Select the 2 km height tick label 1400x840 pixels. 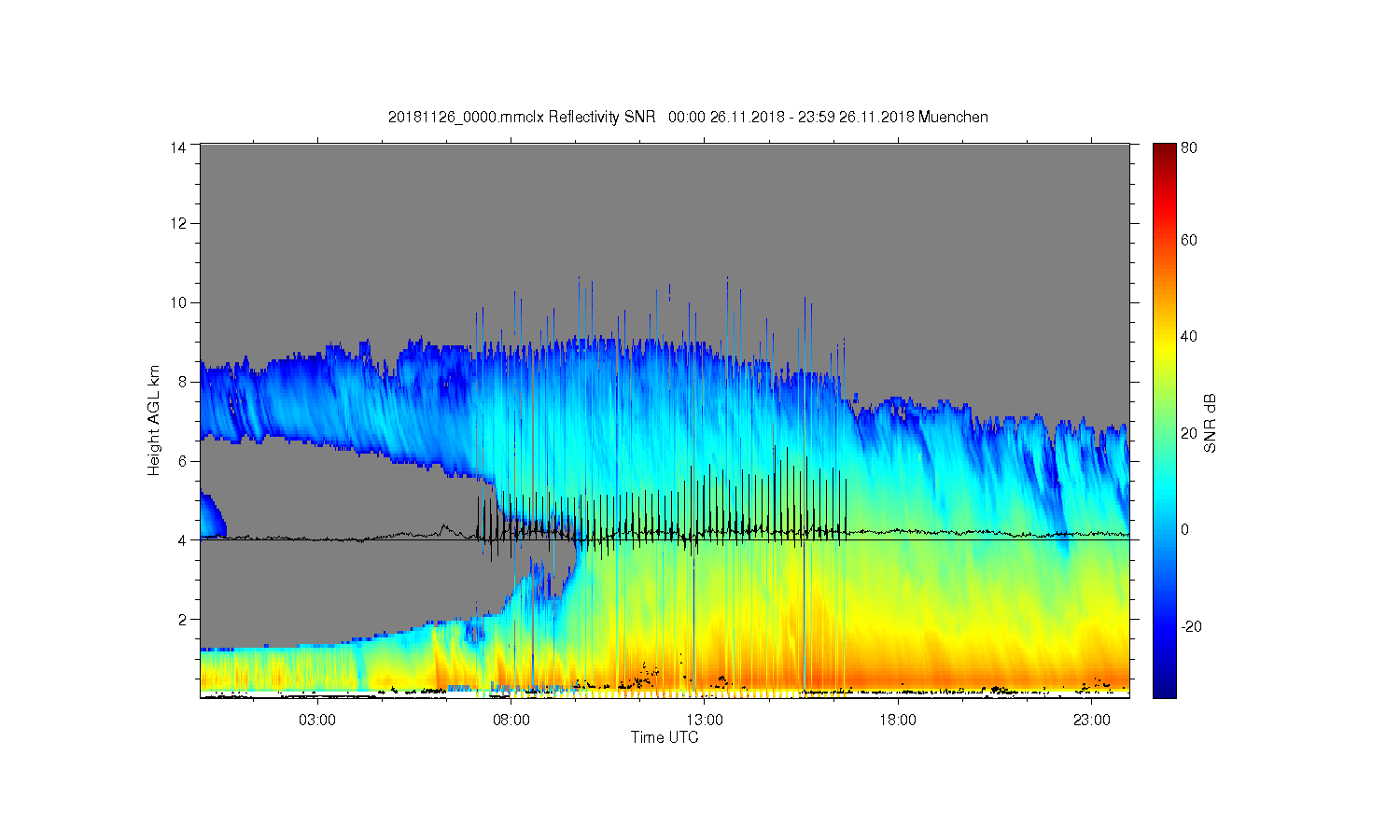(182, 619)
